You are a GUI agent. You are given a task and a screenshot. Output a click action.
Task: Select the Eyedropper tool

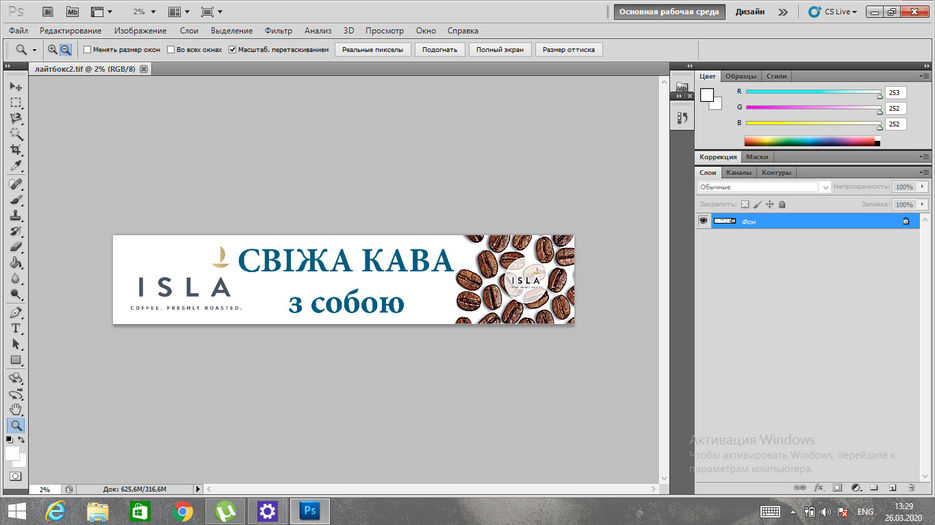coord(16,165)
